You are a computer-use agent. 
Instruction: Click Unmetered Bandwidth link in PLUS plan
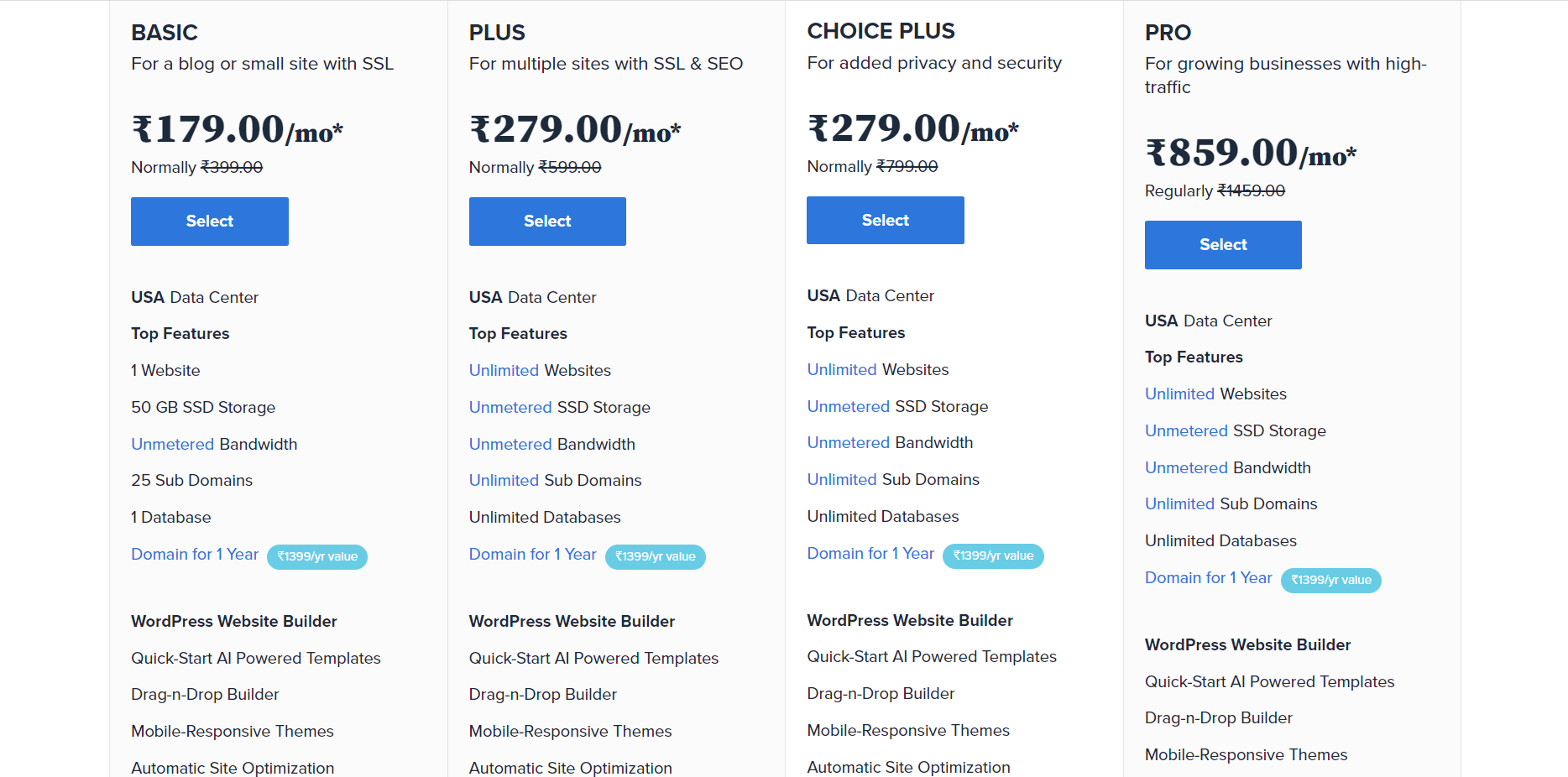(x=510, y=444)
